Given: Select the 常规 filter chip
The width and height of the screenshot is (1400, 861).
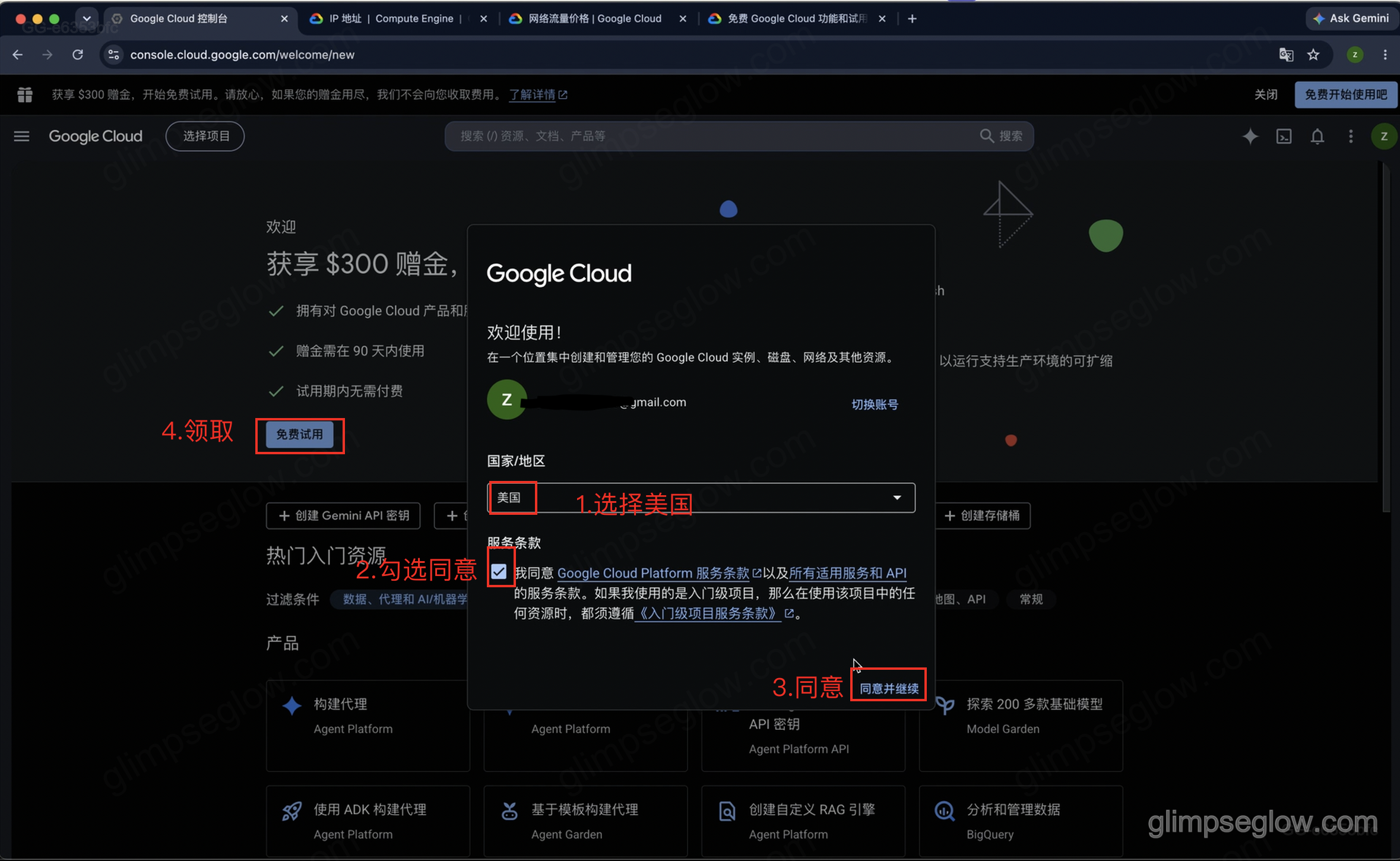Looking at the screenshot, I should (1031, 599).
